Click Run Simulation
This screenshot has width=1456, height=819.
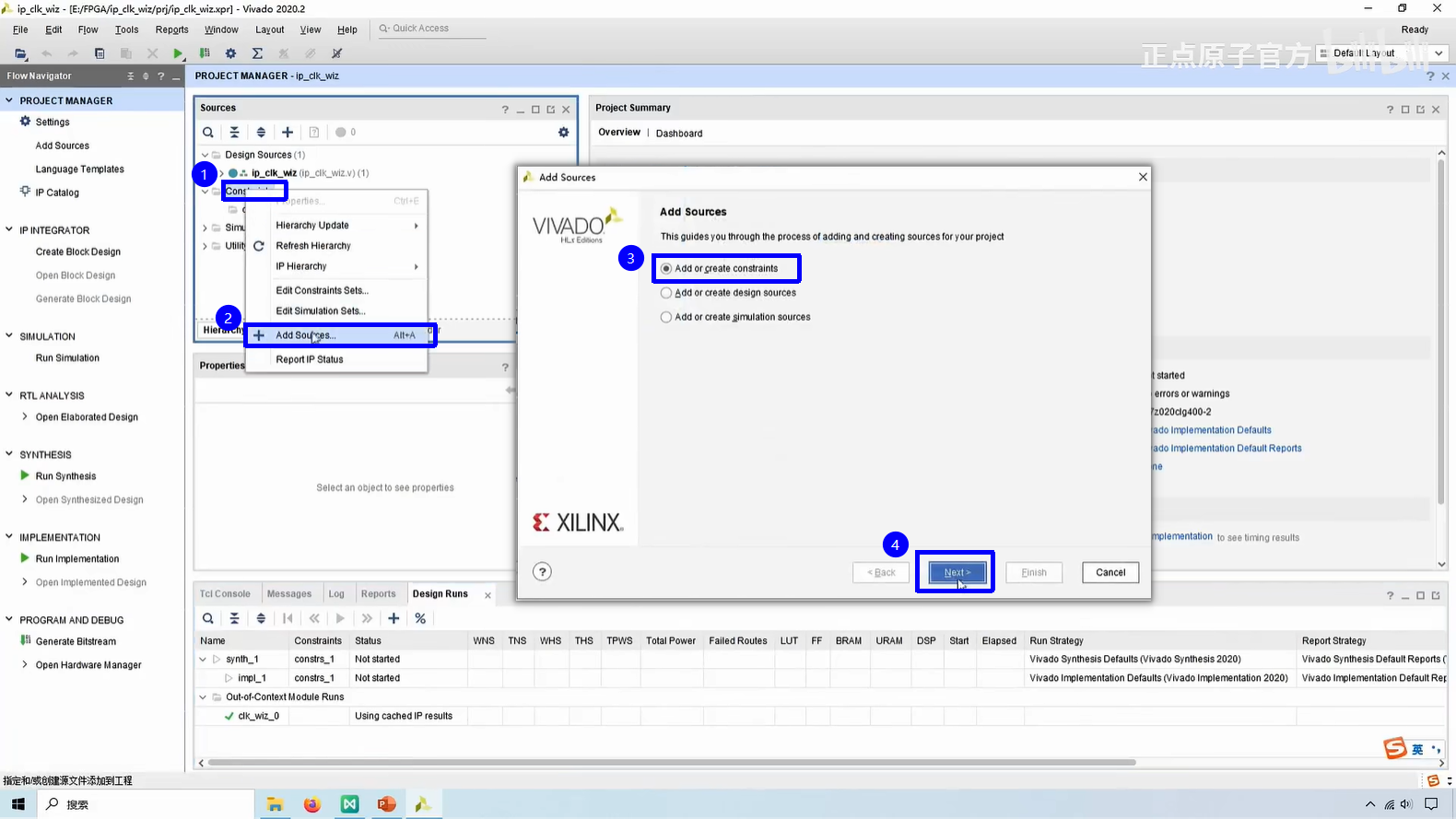(67, 357)
